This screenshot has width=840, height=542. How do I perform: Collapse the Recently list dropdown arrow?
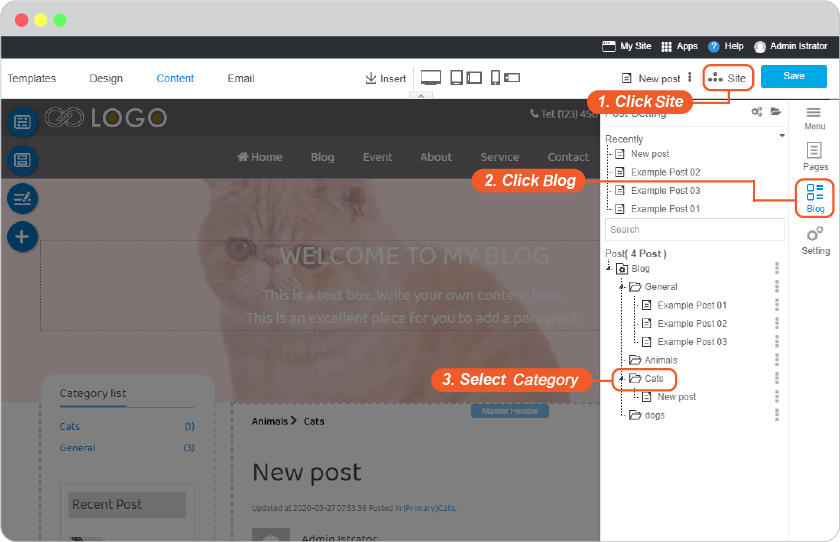coord(782,136)
